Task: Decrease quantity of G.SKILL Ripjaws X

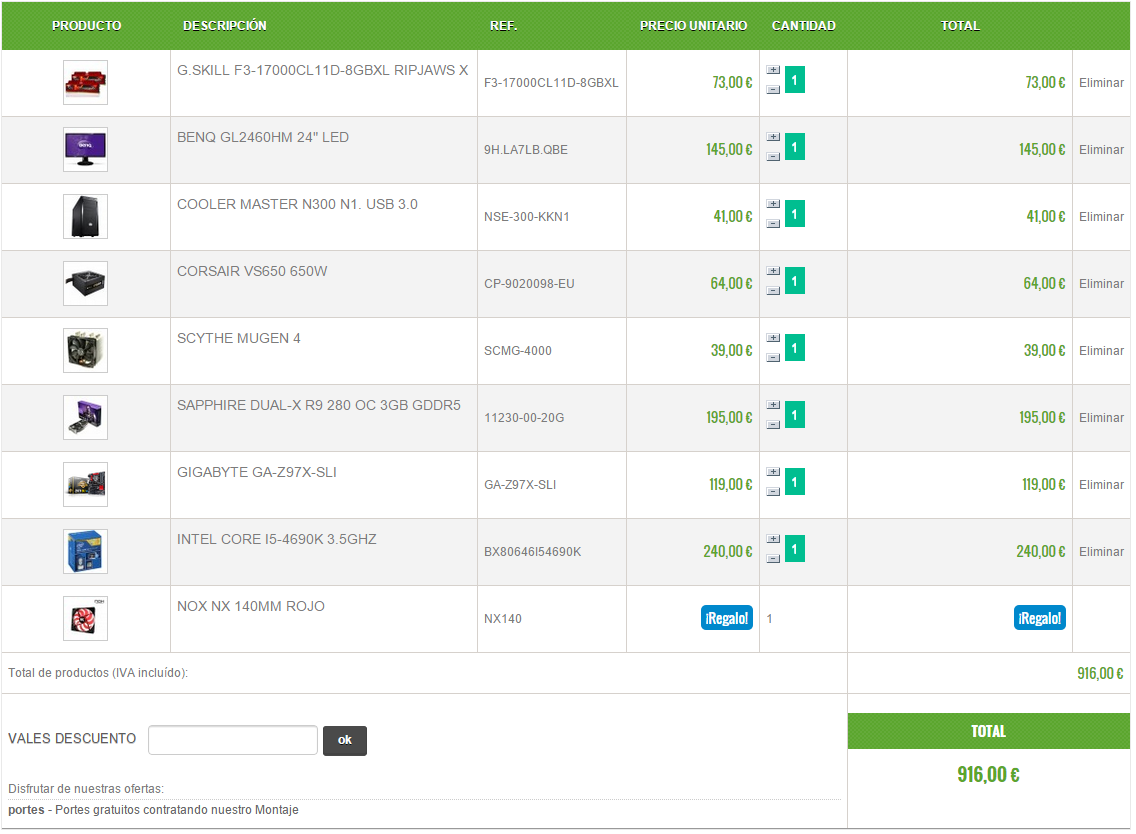Action: pyautogui.click(x=773, y=90)
